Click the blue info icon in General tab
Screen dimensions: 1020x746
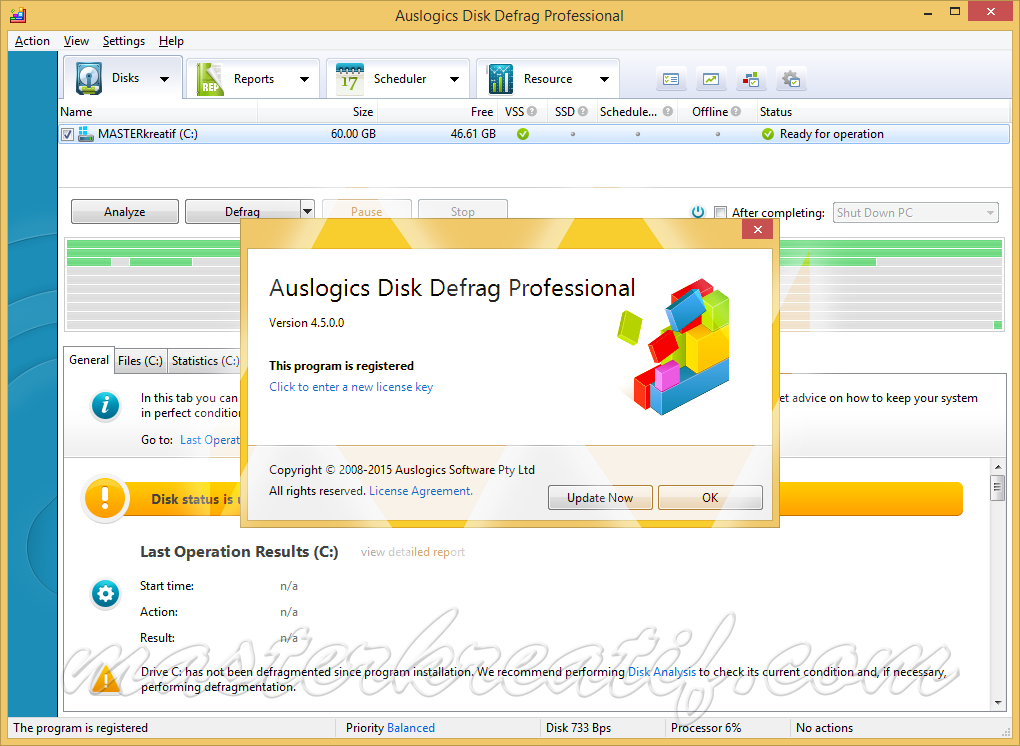tap(105, 405)
